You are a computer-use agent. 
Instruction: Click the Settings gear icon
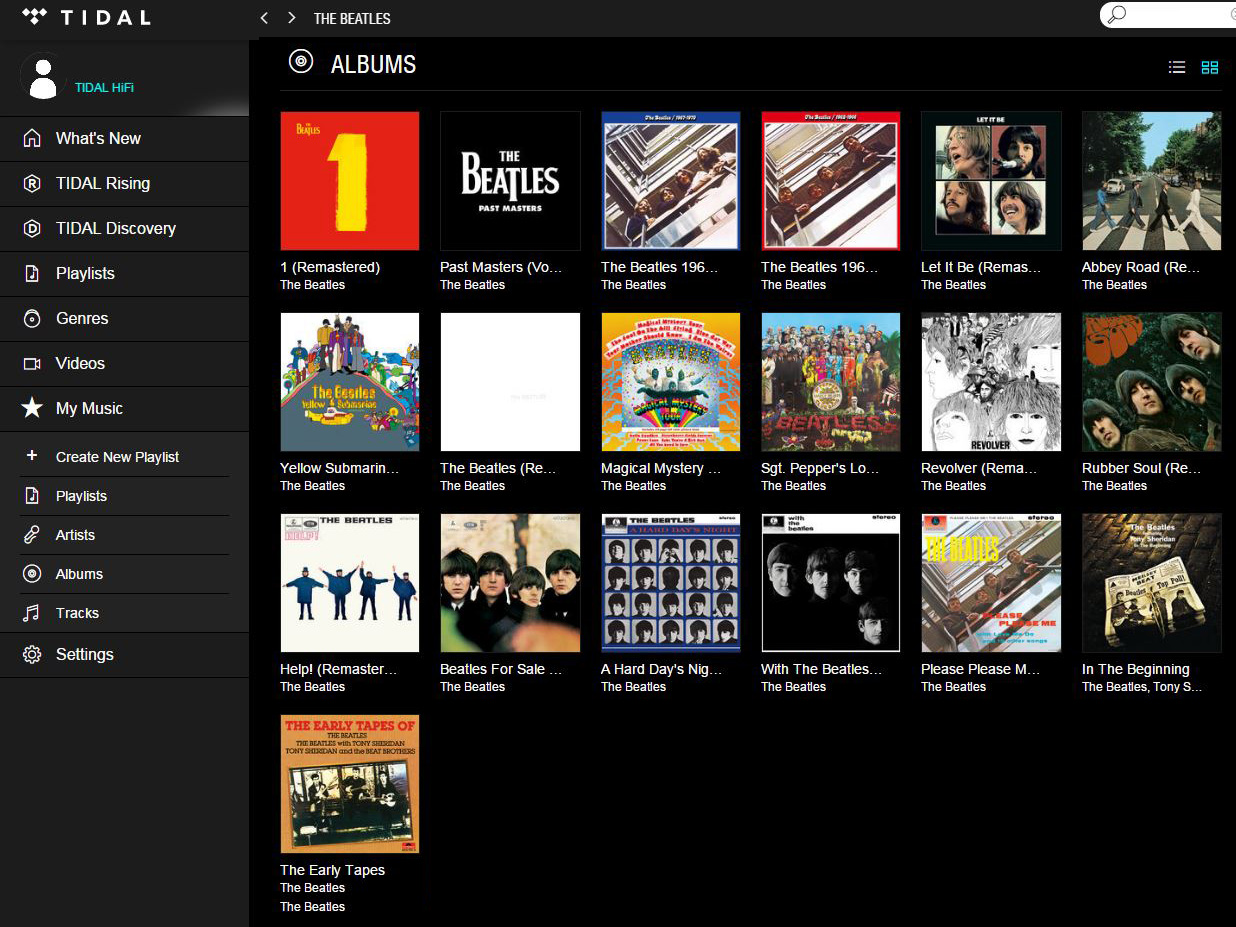coord(32,654)
